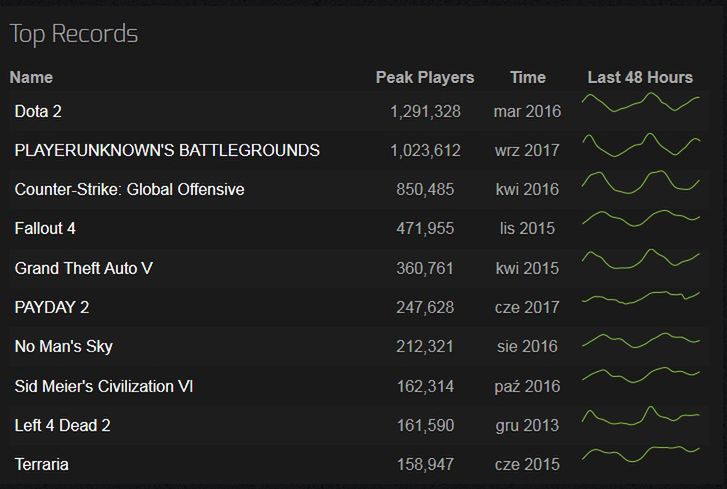Click the Fallout 4 sparkline graph
Screen dimensions: 727x489
(641, 218)
